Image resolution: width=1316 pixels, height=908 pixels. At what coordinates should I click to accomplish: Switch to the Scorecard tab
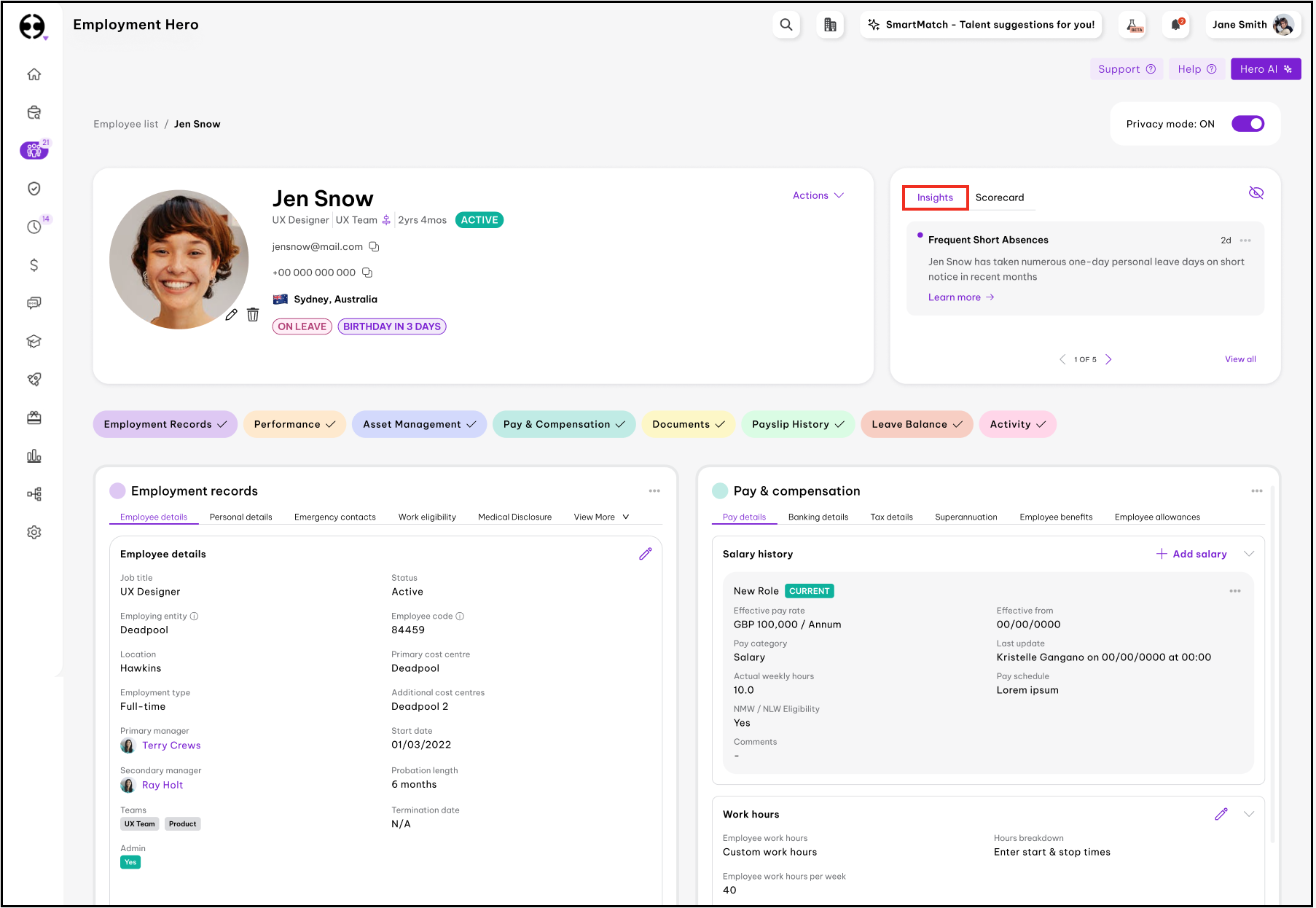pyautogui.click(x=999, y=197)
